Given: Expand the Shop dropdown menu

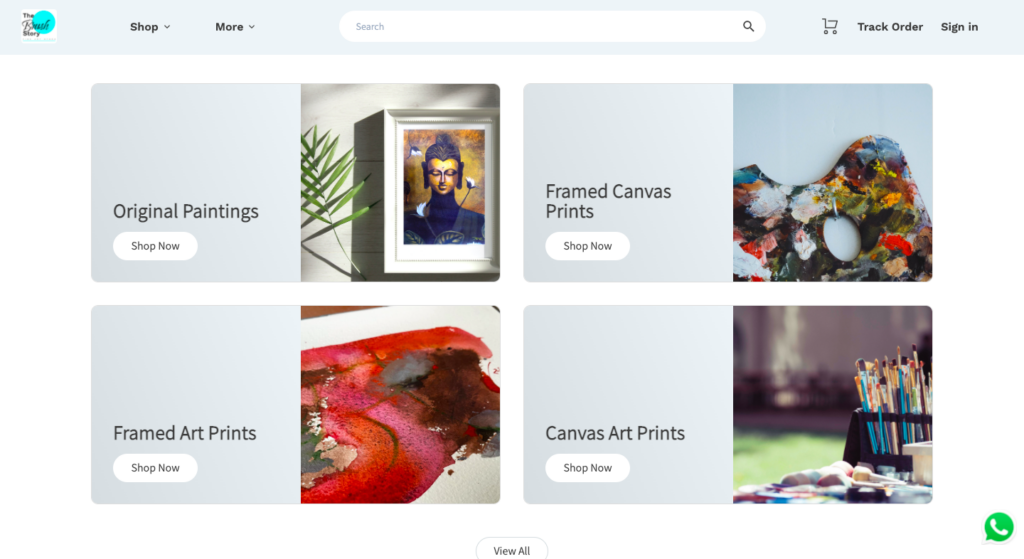Looking at the screenshot, I should [150, 27].
